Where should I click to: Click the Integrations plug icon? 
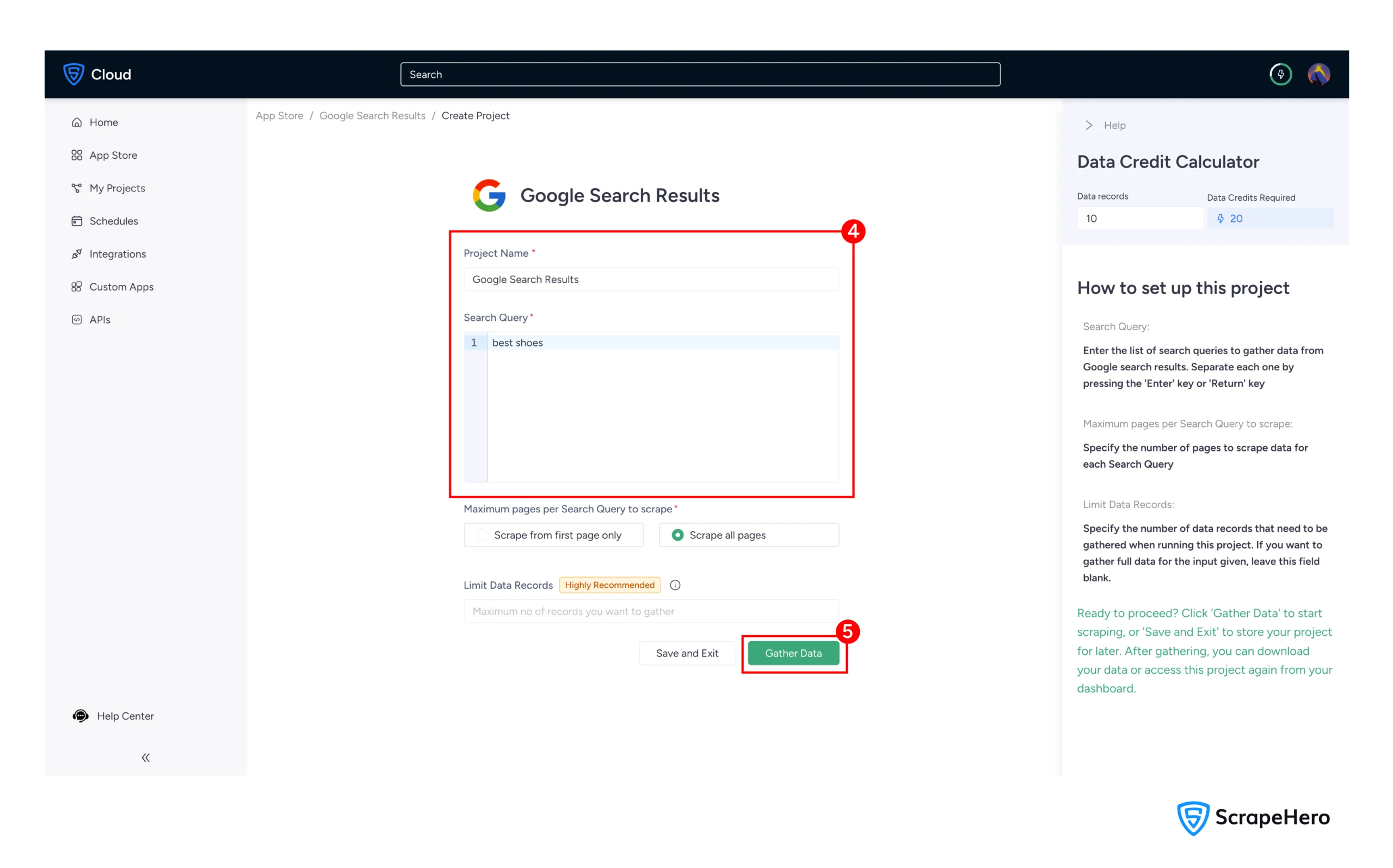tap(76, 254)
